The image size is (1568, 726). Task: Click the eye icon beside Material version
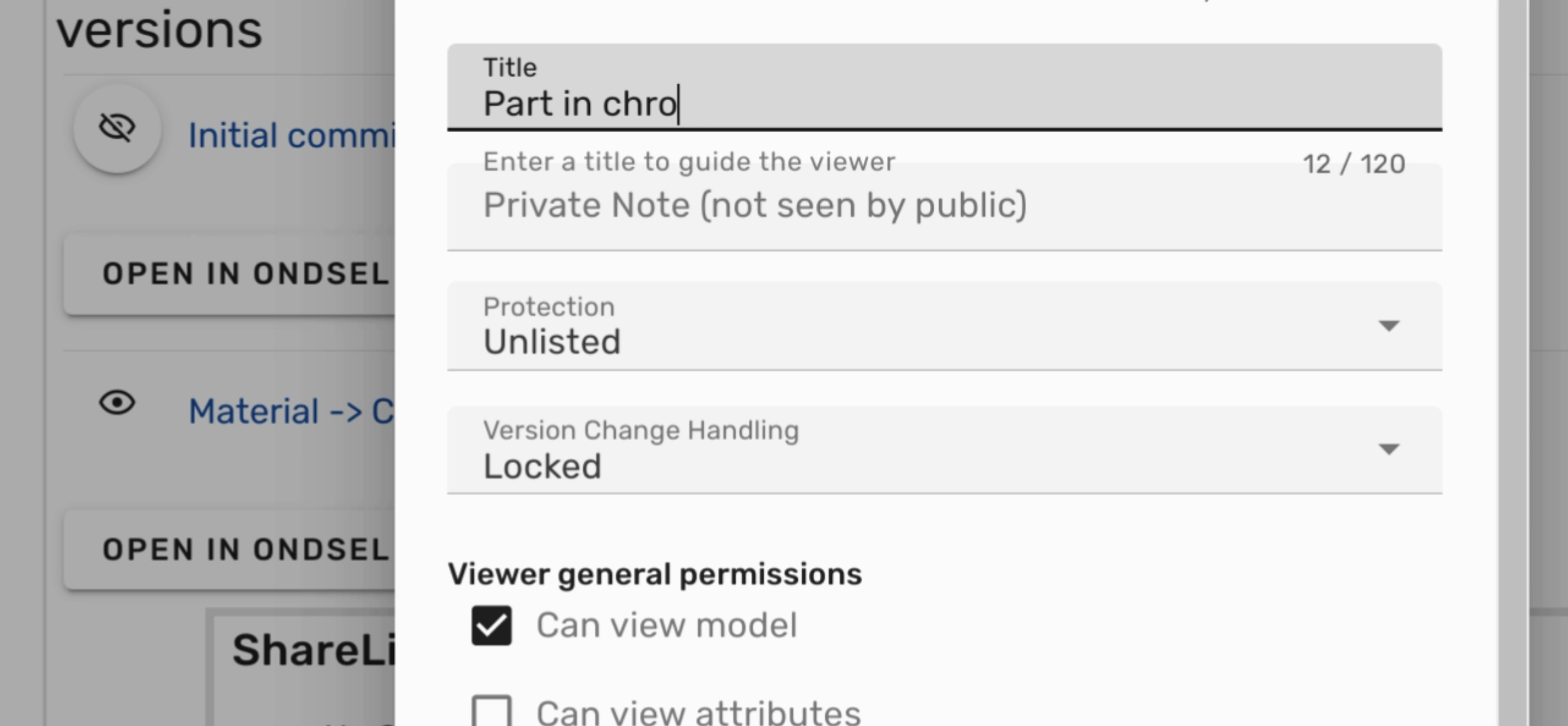[x=117, y=403]
